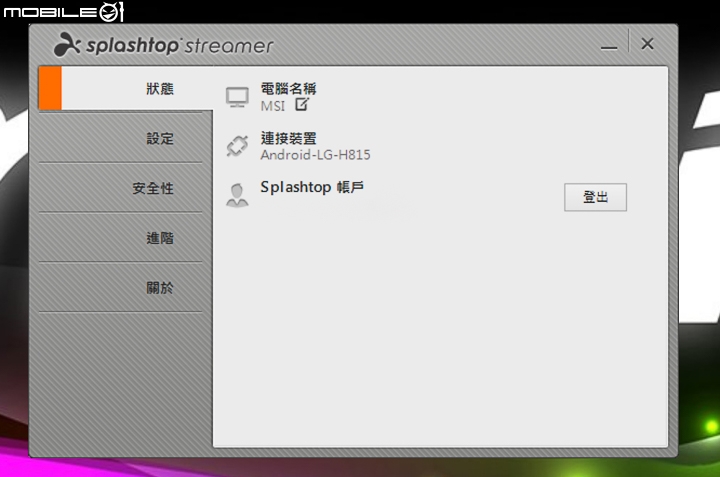Open the 關於 tab

click(121, 288)
